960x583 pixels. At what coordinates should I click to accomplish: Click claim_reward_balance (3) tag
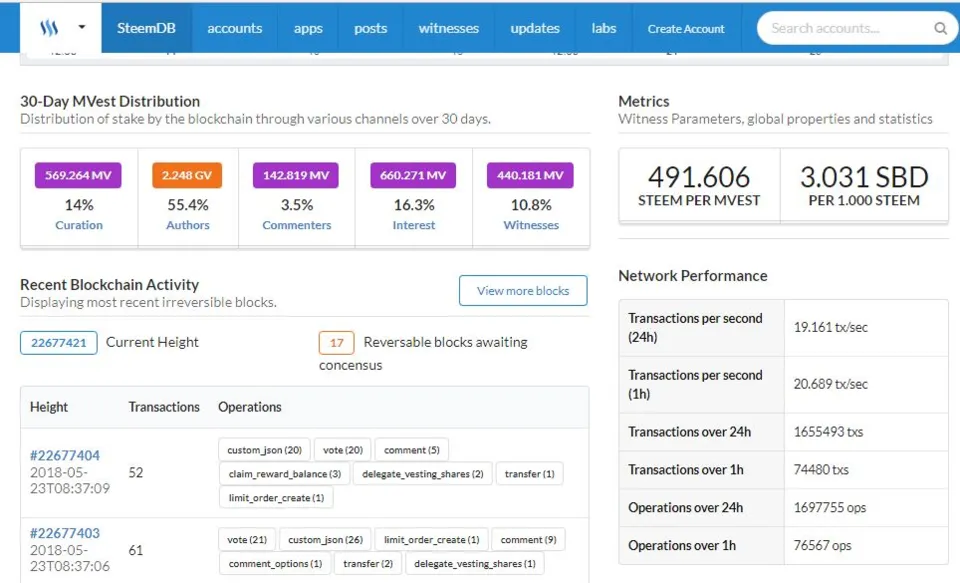285,473
